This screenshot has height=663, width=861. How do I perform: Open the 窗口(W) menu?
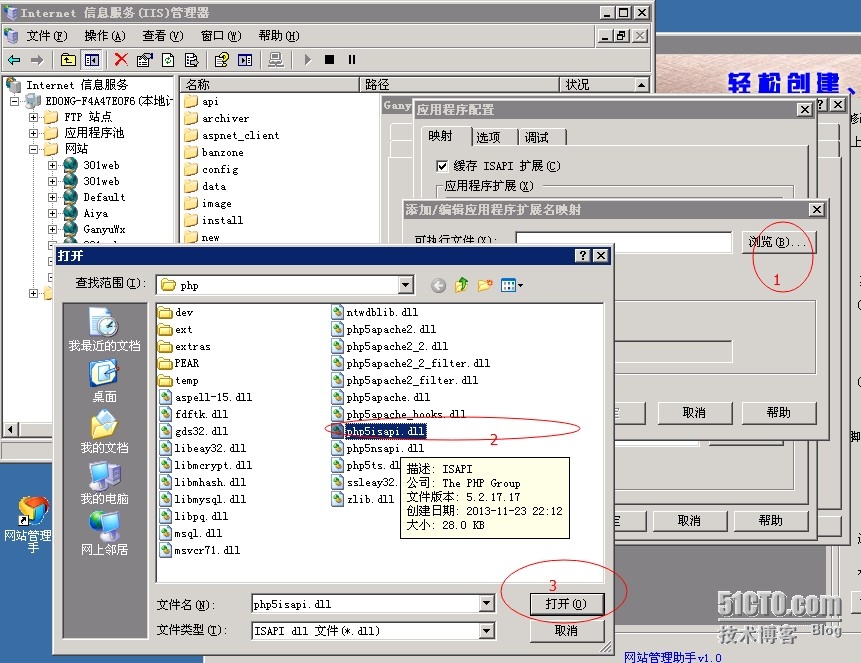(x=221, y=36)
